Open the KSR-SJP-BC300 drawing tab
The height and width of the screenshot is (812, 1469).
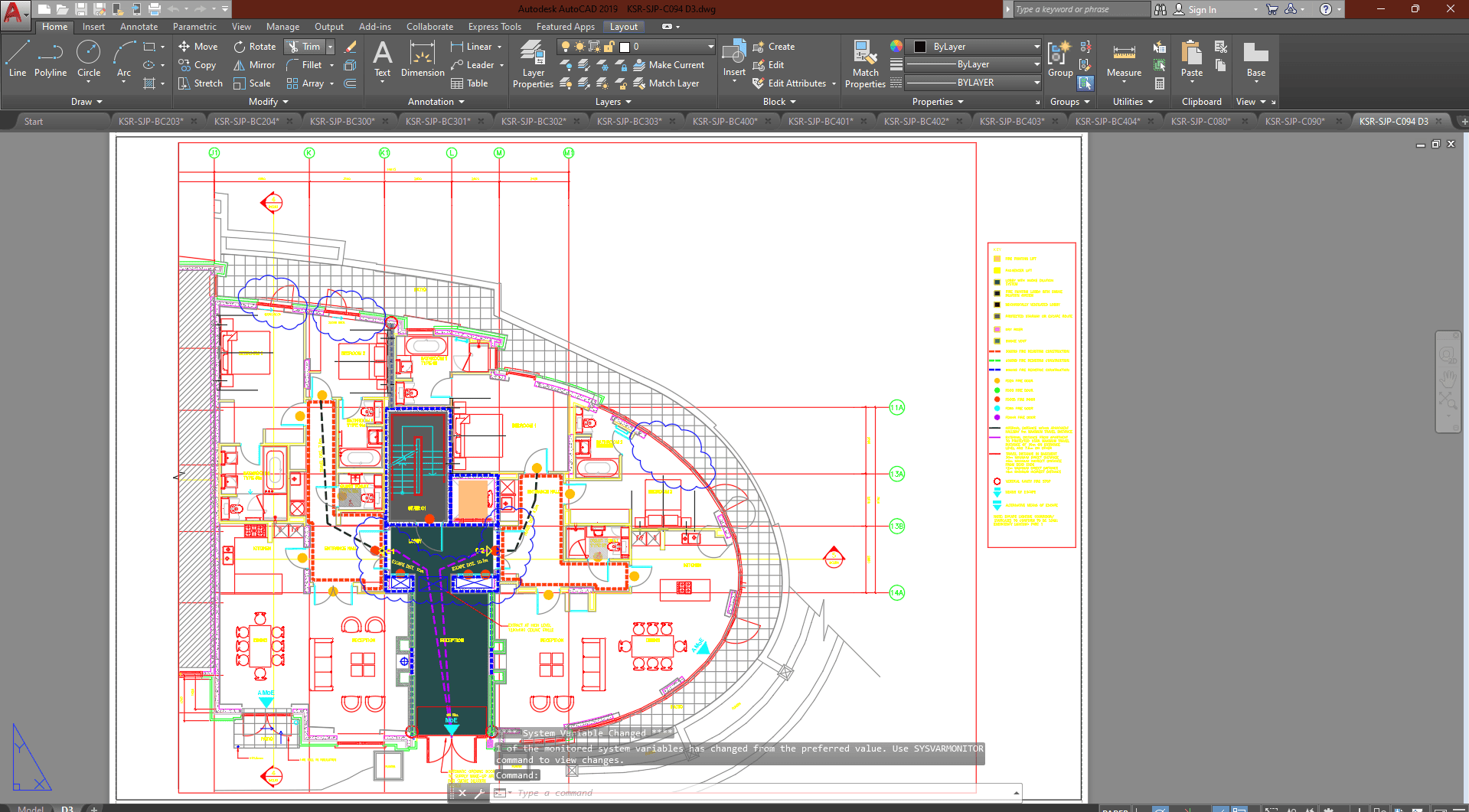click(x=342, y=121)
